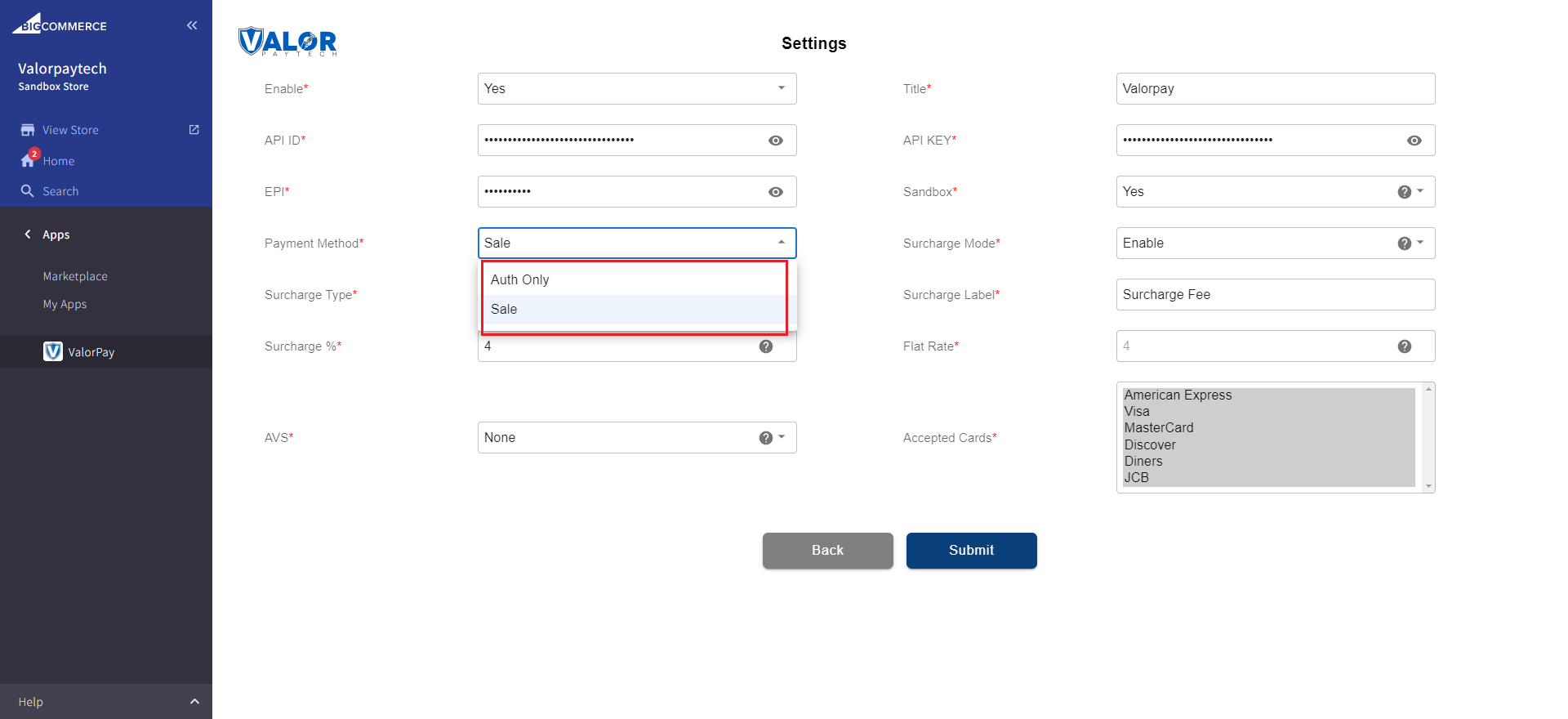This screenshot has width=1568, height=719.
Task: Click the help icon in Flat Rate field
Action: click(x=1404, y=346)
